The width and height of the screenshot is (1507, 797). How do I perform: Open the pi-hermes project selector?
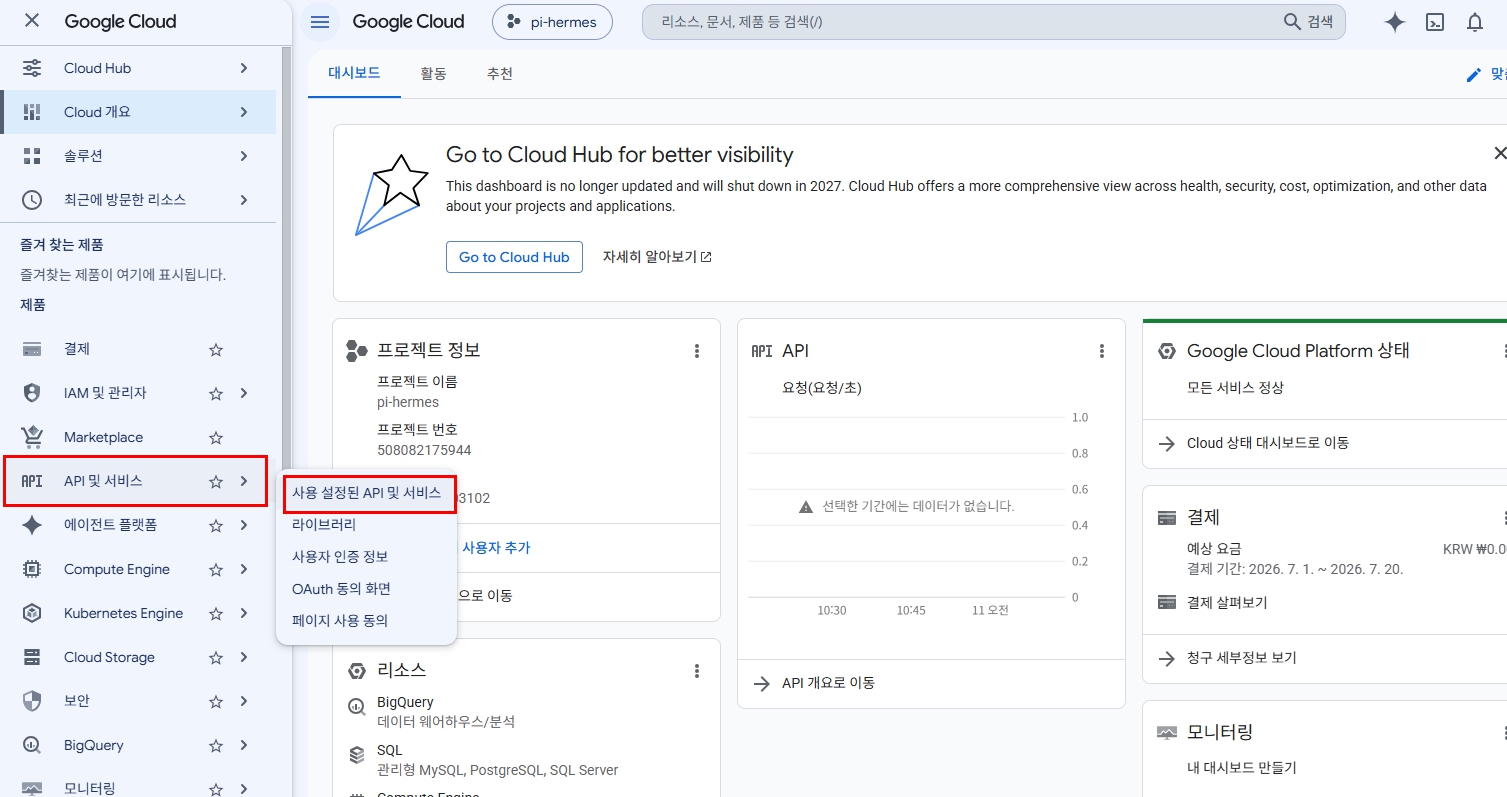click(552, 22)
